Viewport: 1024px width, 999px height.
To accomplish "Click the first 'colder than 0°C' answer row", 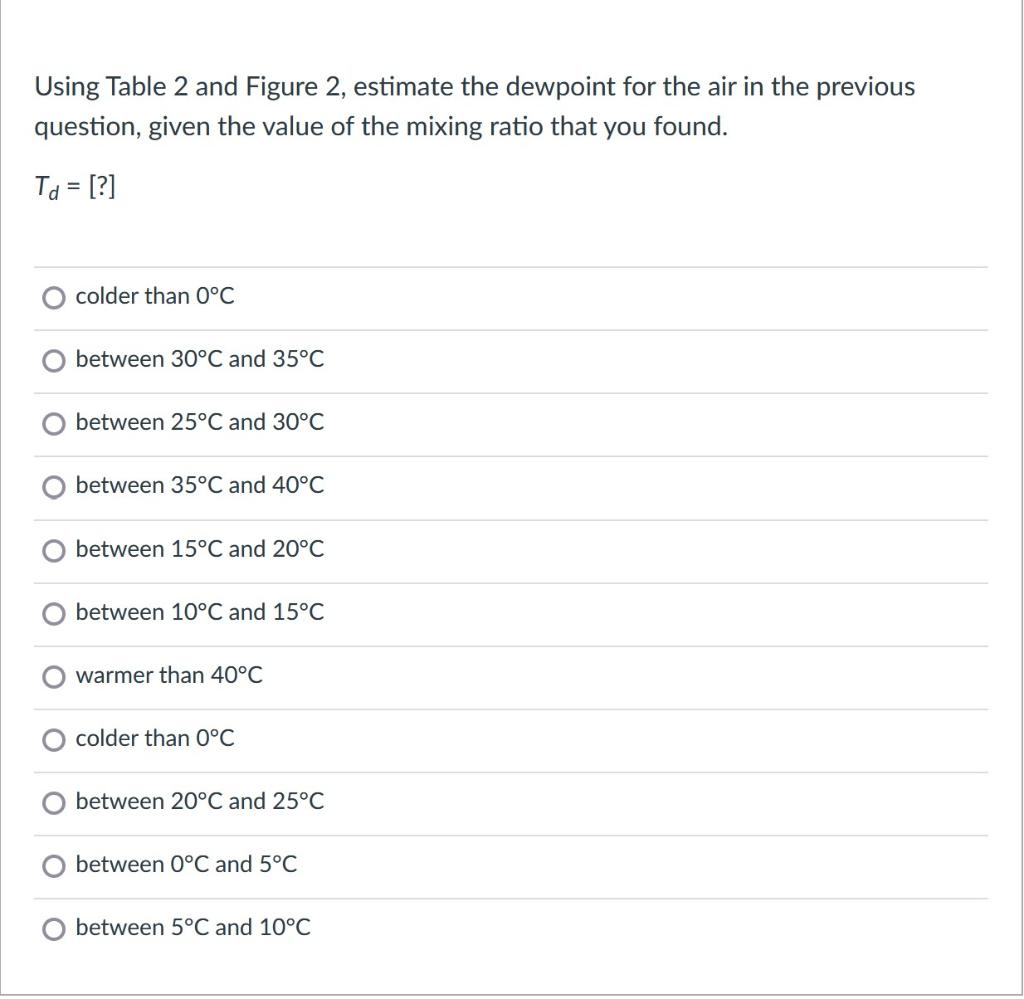I will pyautogui.click(x=155, y=297).
